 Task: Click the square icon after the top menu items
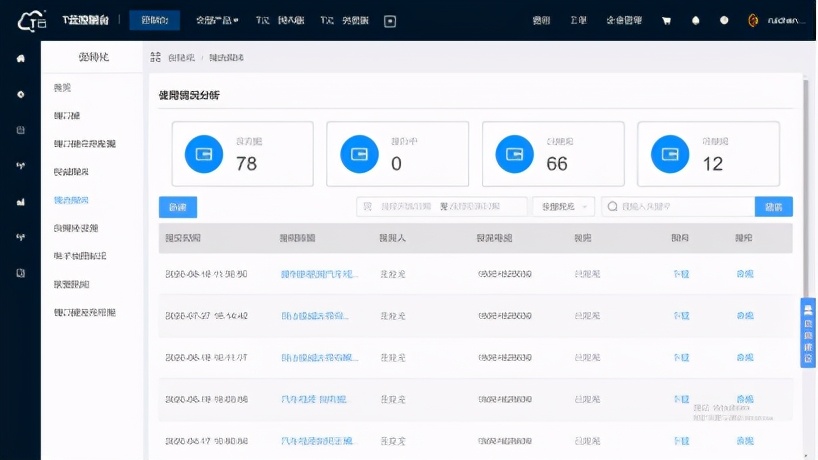[x=390, y=21]
